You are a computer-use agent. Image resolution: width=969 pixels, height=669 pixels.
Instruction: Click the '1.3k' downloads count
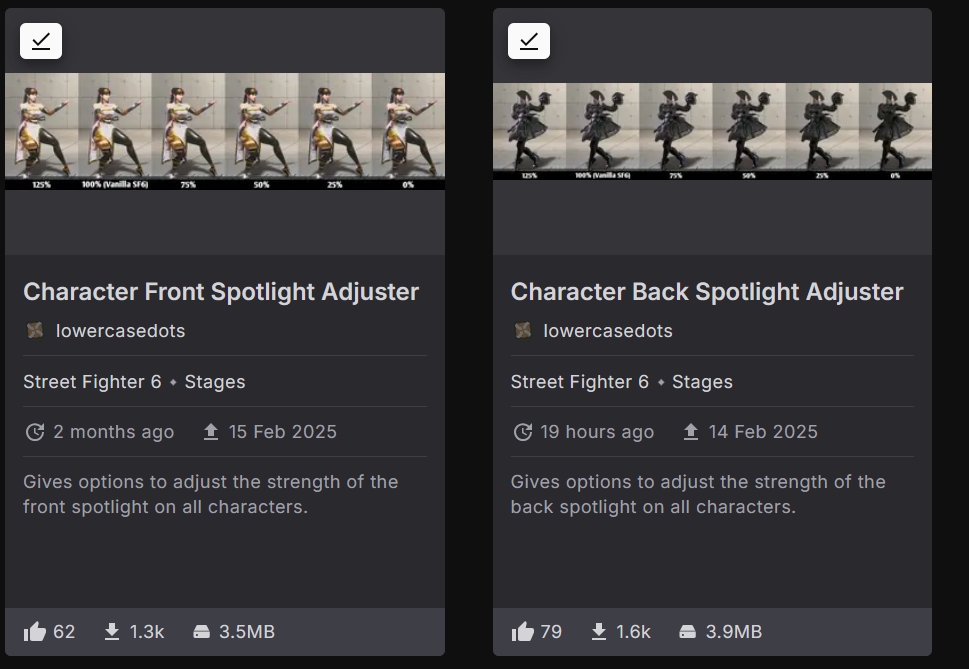coord(147,631)
